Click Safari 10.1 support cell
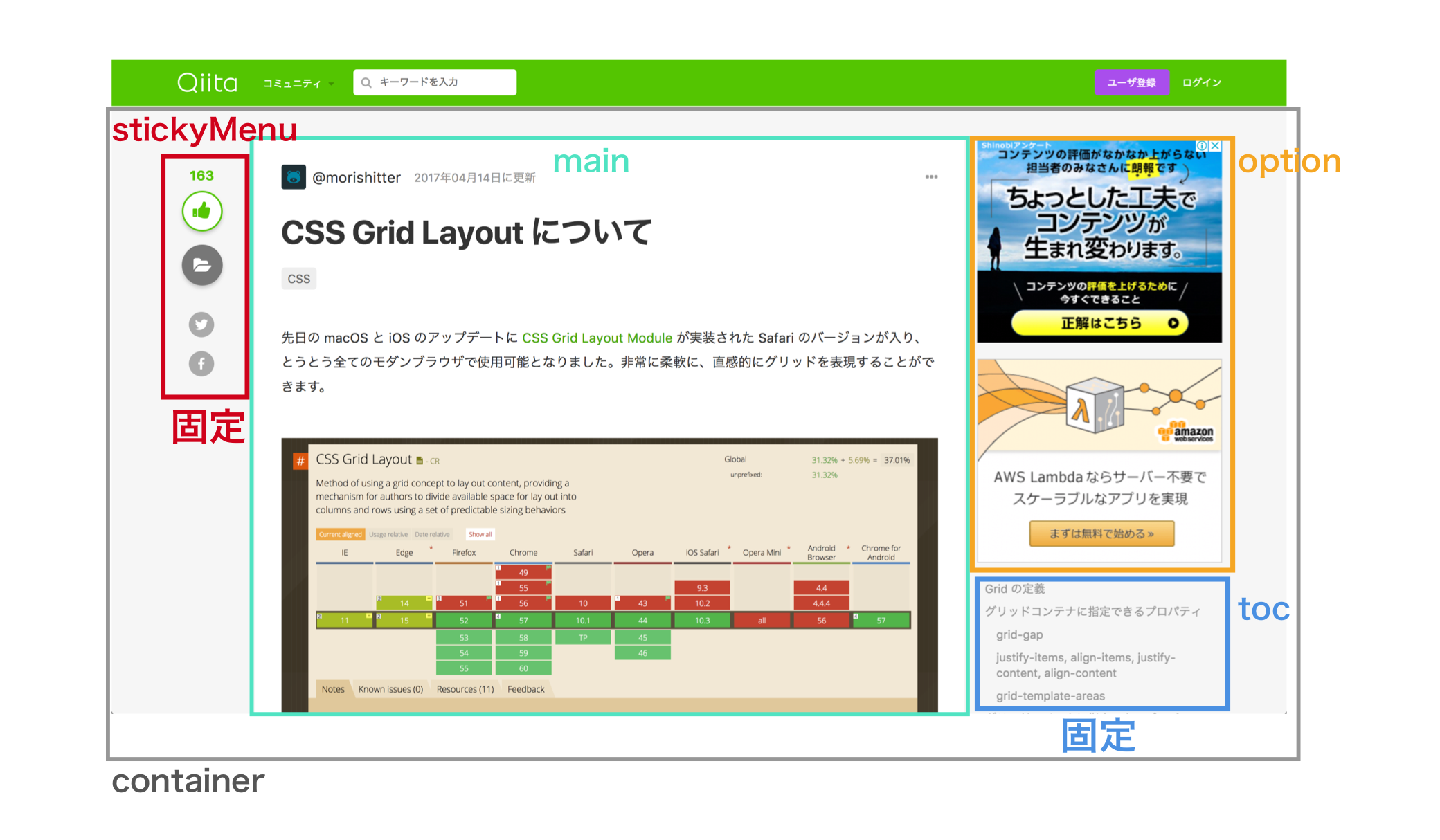 (583, 621)
